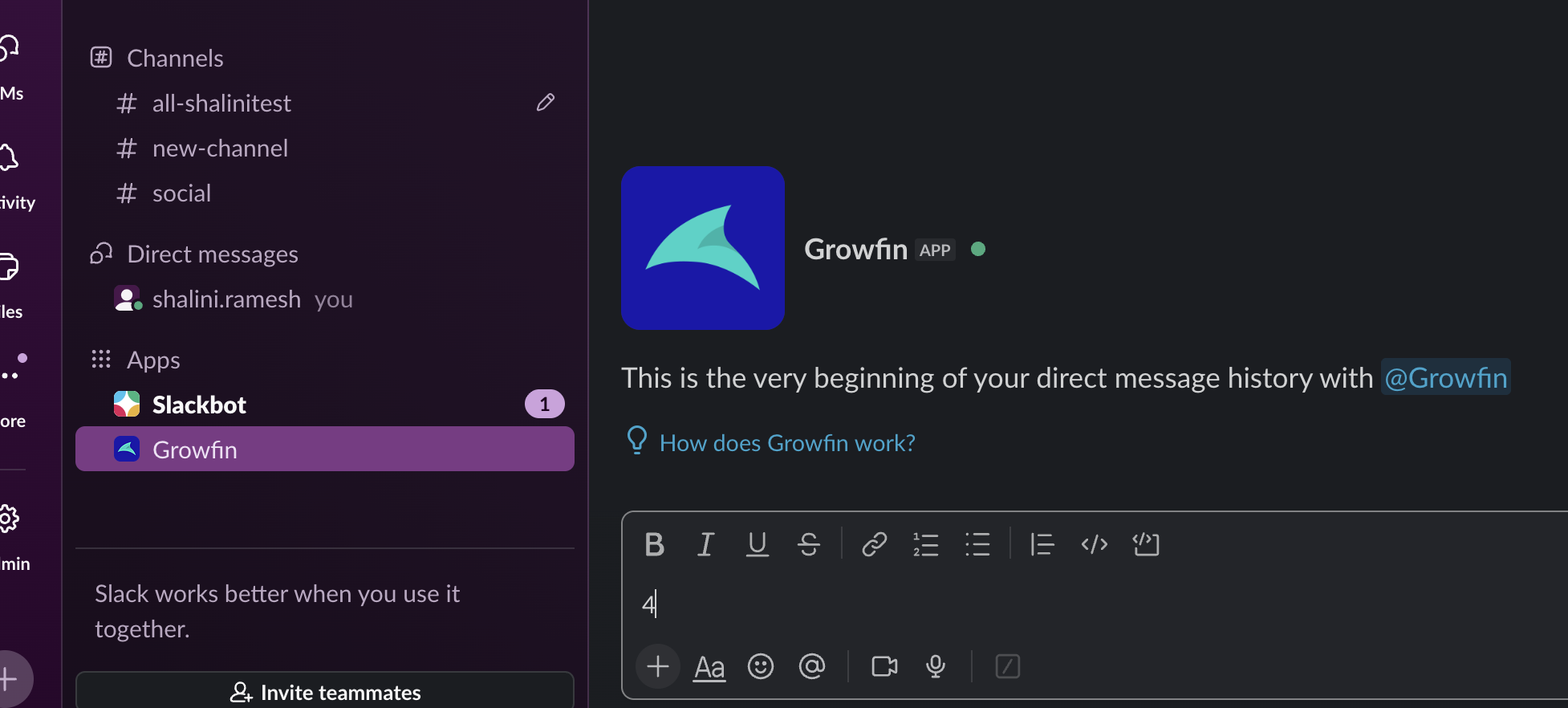The height and width of the screenshot is (708, 1568).
Task: Toggle italic formatting in composer
Action: [705, 544]
